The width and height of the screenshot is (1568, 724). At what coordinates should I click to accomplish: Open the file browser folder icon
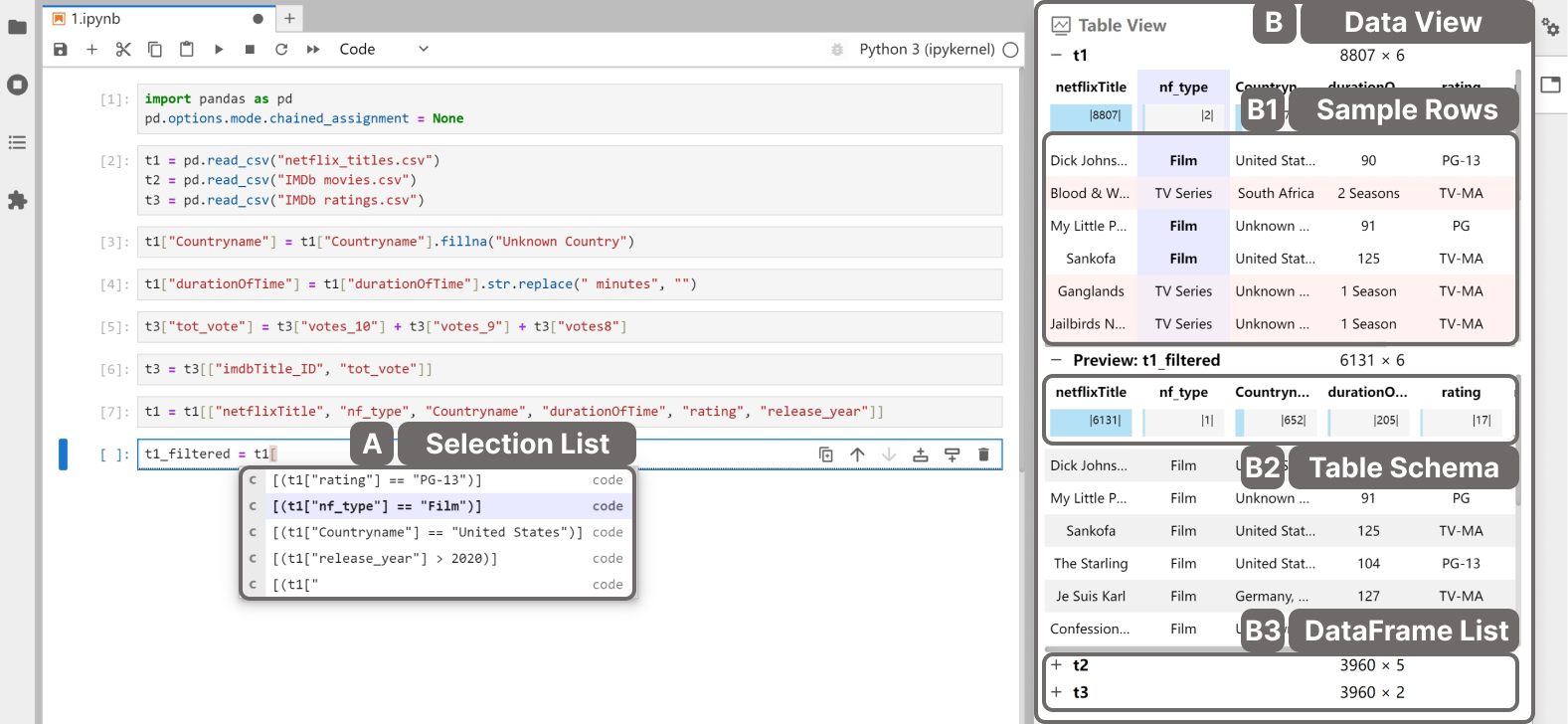tap(17, 27)
